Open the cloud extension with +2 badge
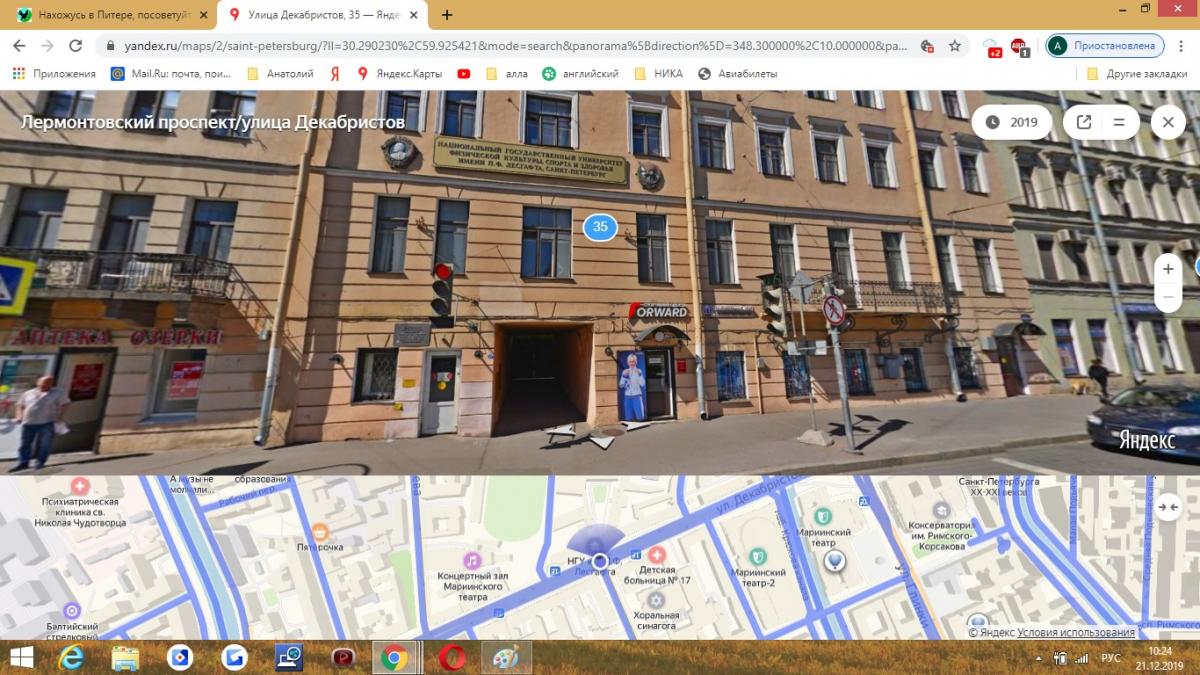The image size is (1200, 675). pos(991,46)
